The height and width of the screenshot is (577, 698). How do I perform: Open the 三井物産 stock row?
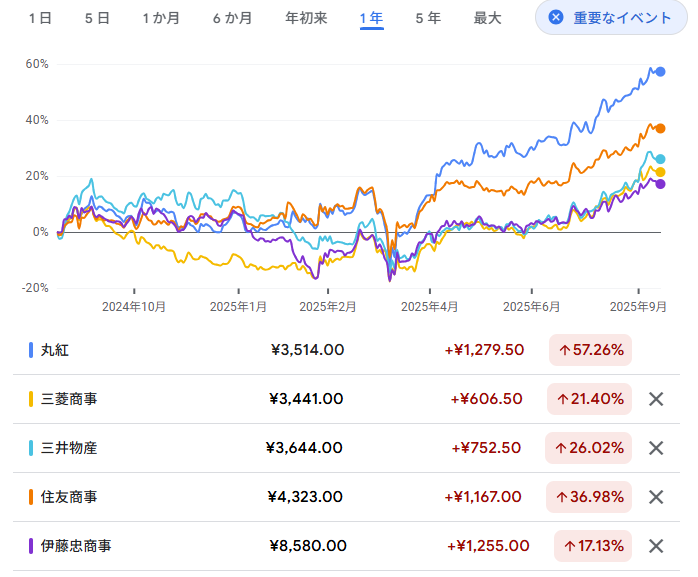pos(346,448)
